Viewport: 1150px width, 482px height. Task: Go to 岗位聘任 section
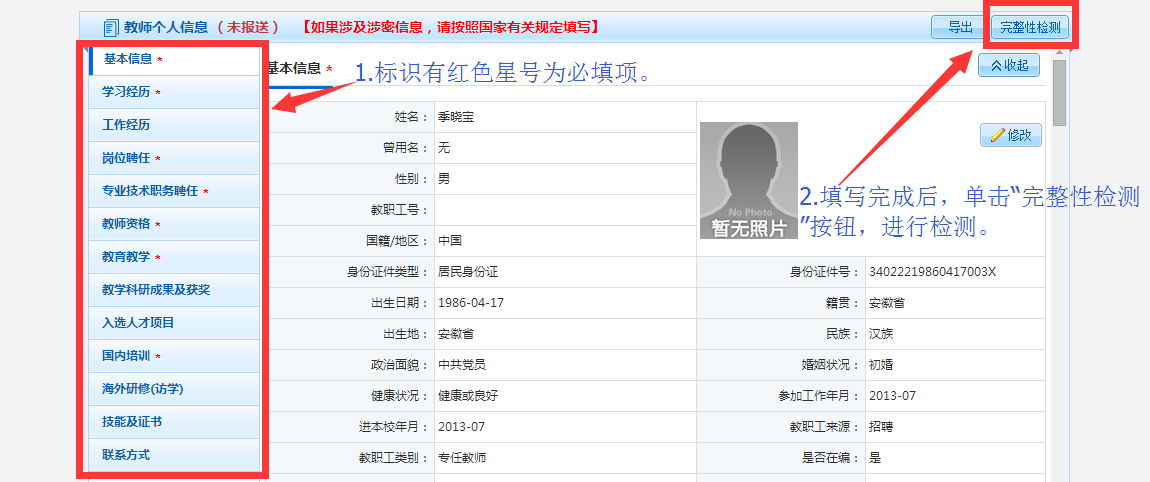coord(126,158)
